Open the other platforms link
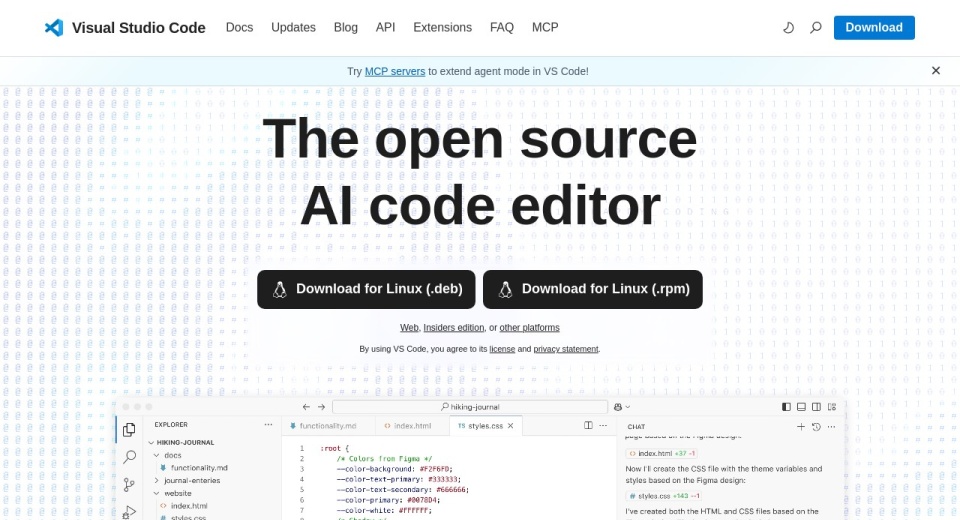960x520 pixels. tap(530, 328)
